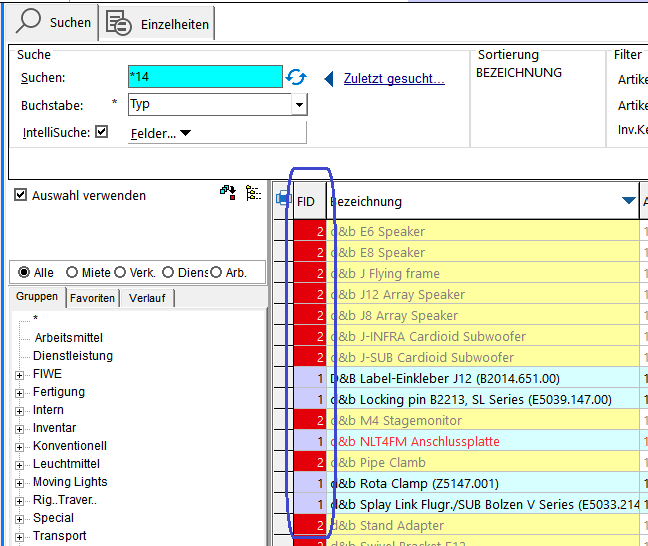The image size is (648, 546).
Task: Switch to the Verlauf tab
Action: point(147,298)
